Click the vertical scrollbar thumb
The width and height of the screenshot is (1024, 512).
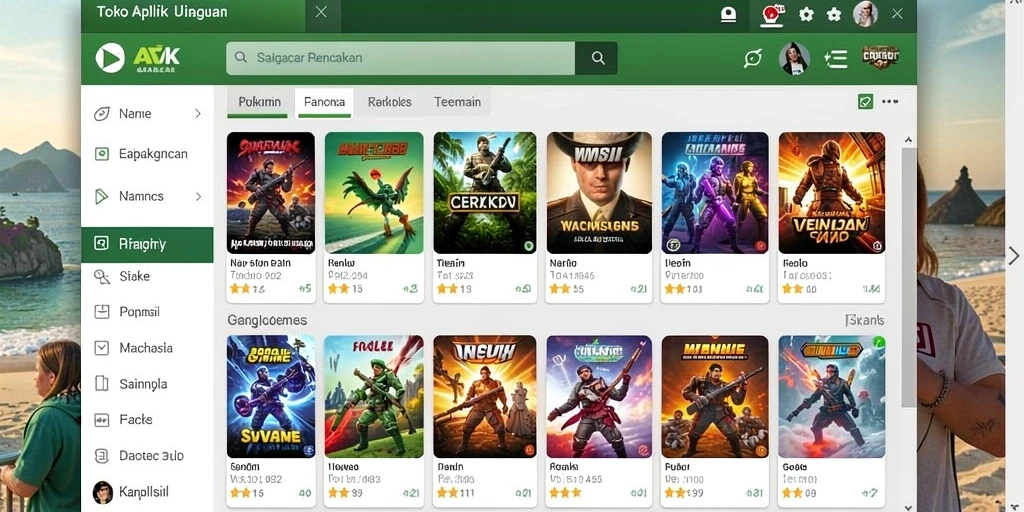point(908,278)
